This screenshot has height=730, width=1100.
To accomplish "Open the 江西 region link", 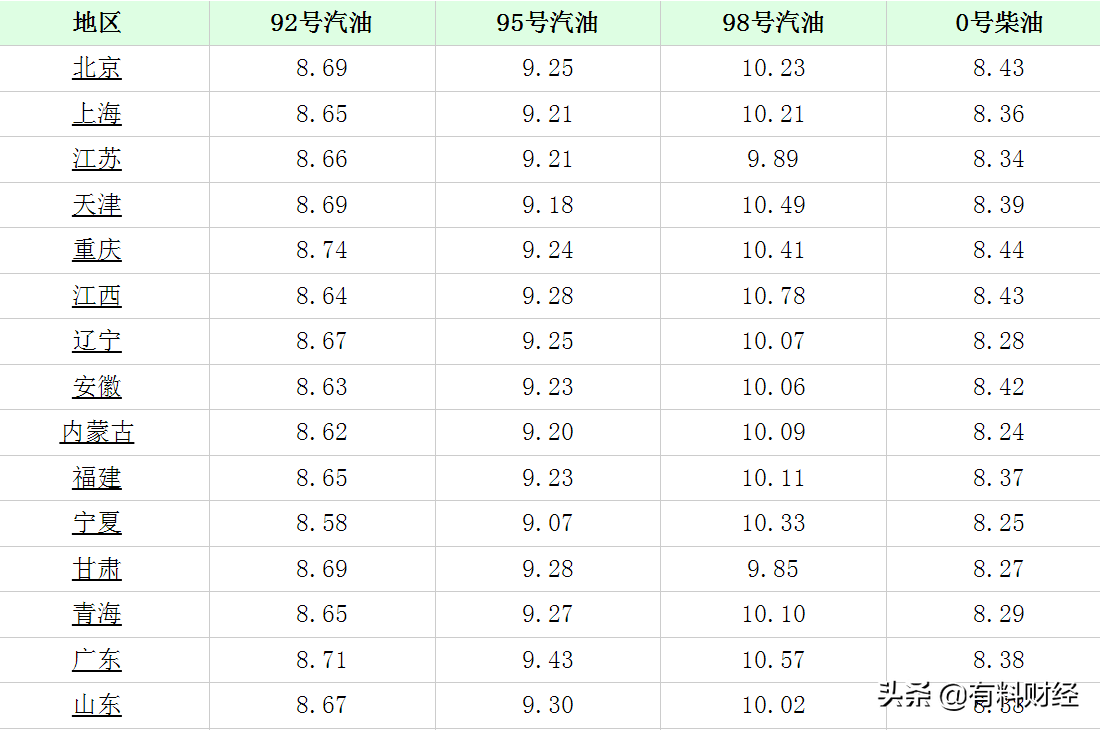I will point(97,296).
